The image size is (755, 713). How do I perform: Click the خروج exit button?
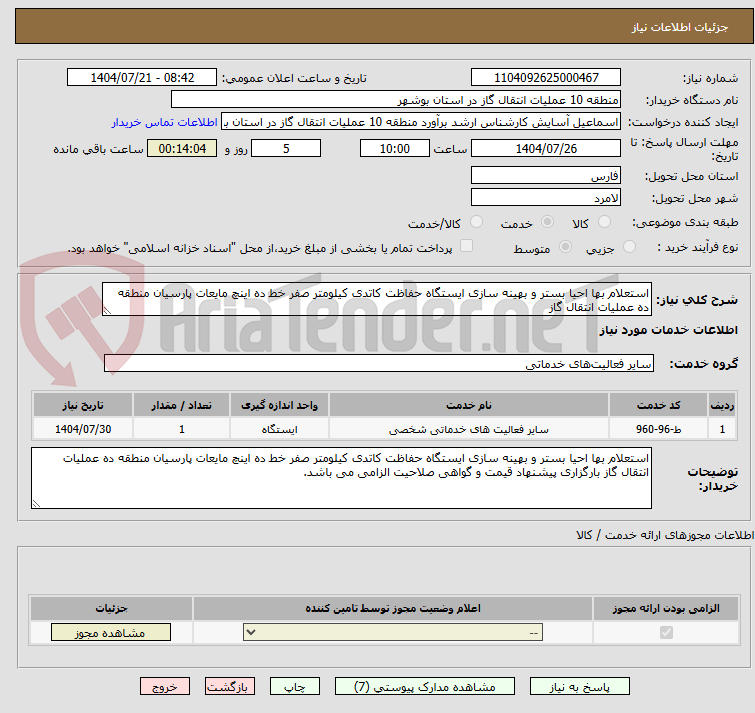[x=165, y=687]
